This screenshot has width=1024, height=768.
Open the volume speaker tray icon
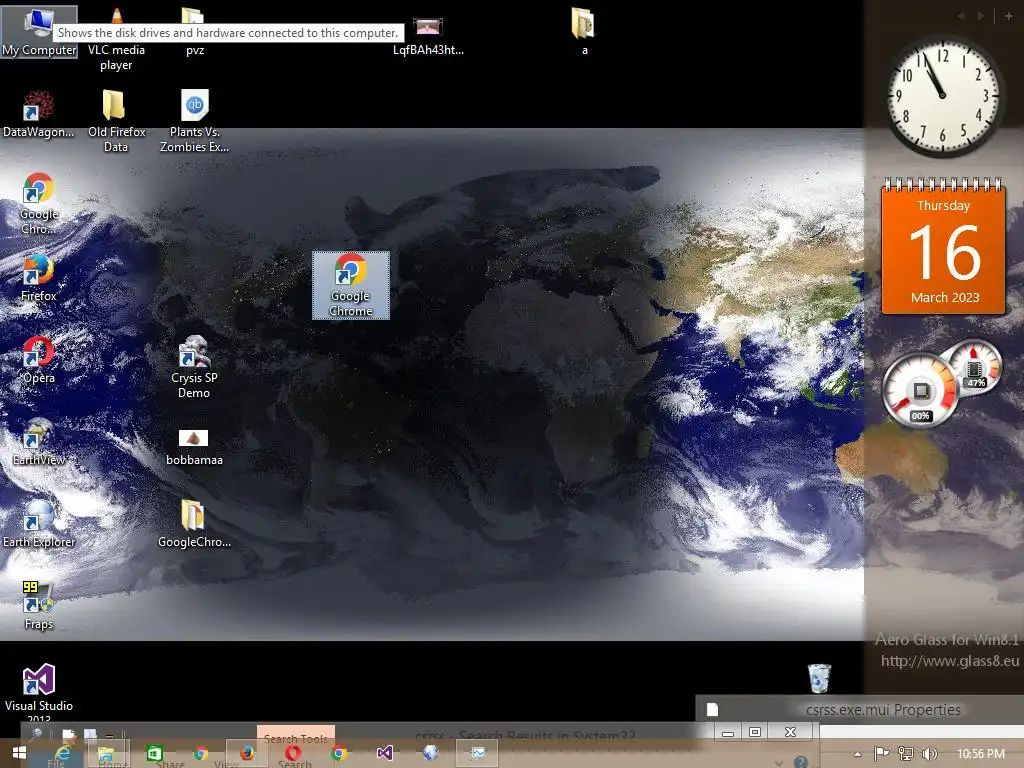click(929, 754)
